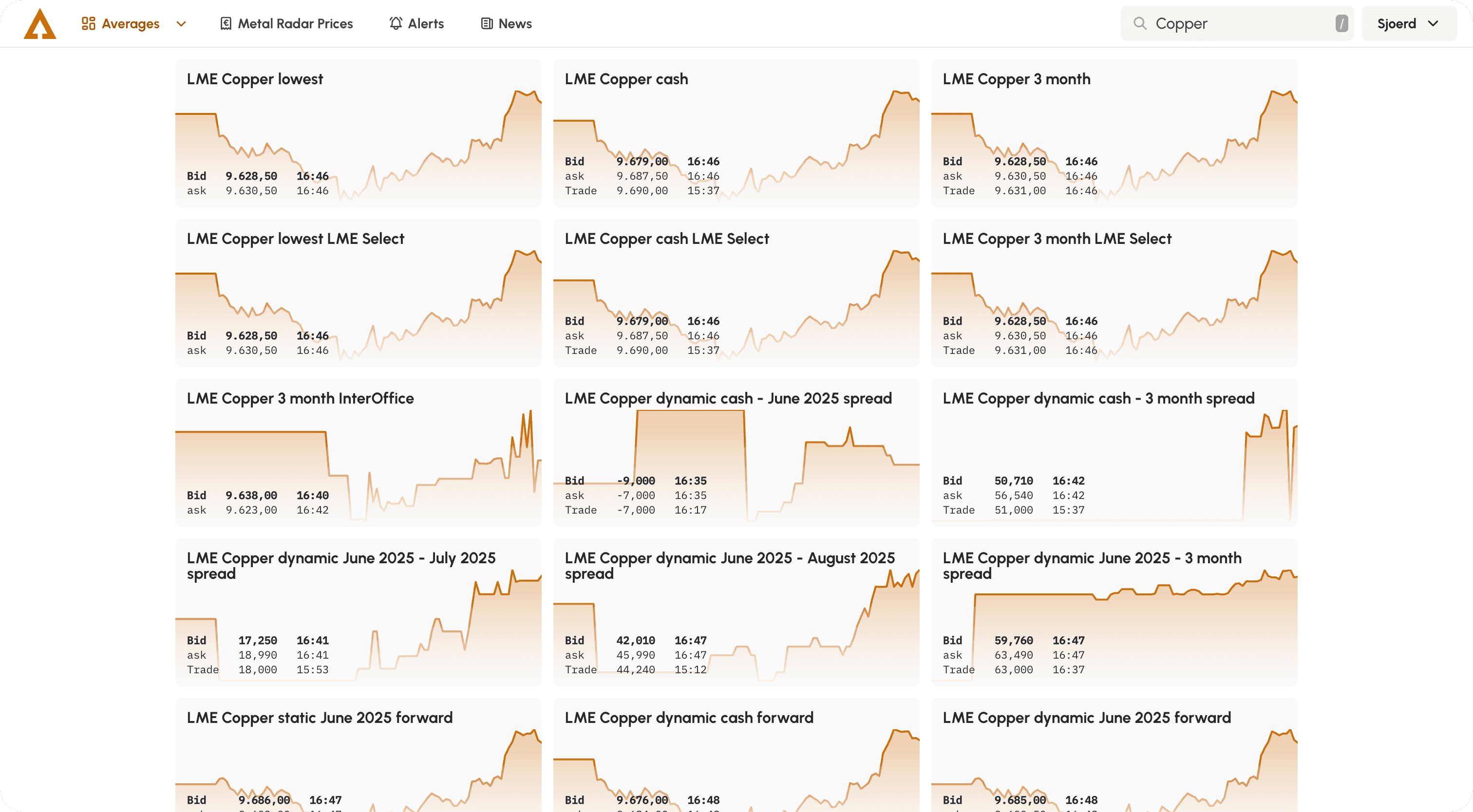Click the Metal Radar Prices euro icon
The image size is (1473, 812).
(x=226, y=23)
